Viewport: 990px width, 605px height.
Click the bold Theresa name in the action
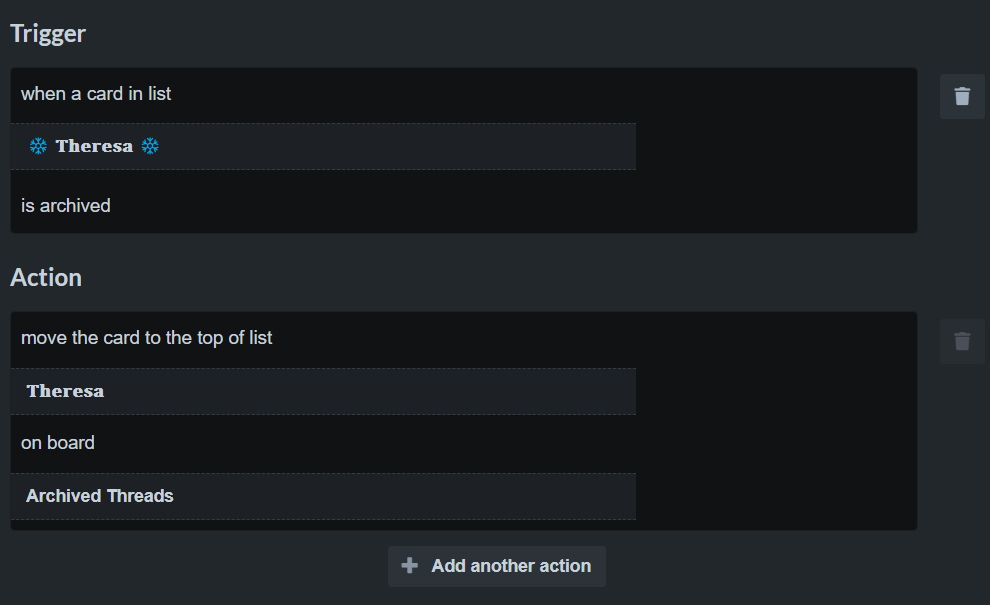point(66,392)
